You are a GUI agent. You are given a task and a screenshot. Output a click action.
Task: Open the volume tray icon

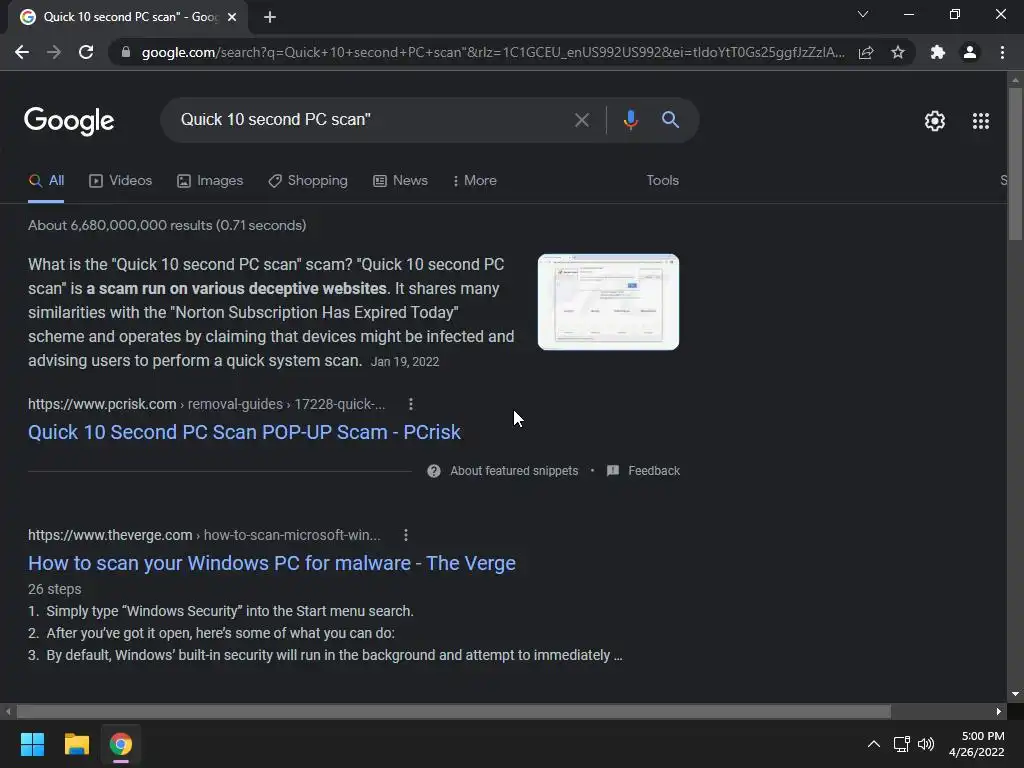pyautogui.click(x=926, y=744)
